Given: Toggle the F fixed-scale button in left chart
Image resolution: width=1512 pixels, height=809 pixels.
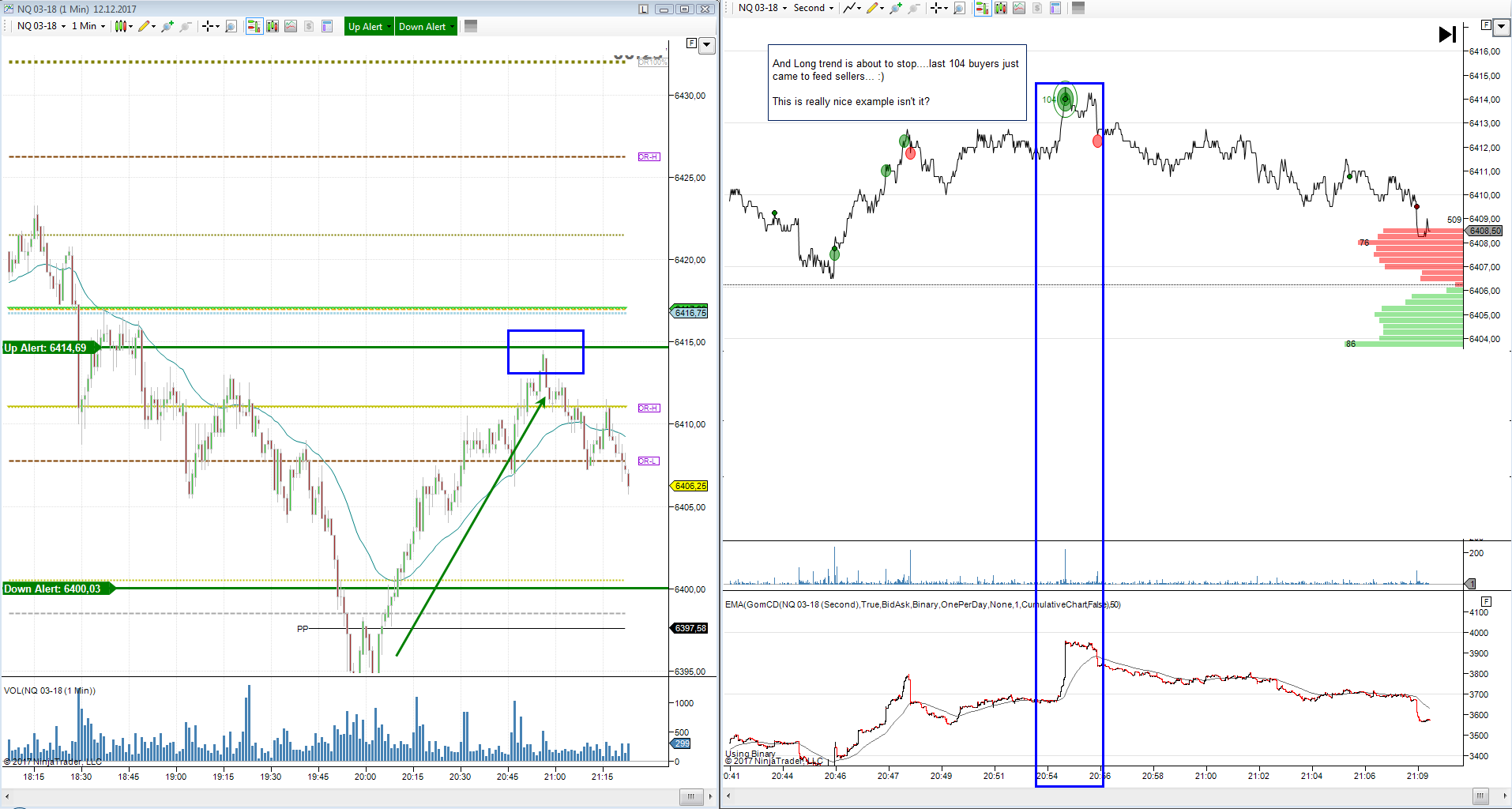Looking at the screenshot, I should [x=692, y=43].
